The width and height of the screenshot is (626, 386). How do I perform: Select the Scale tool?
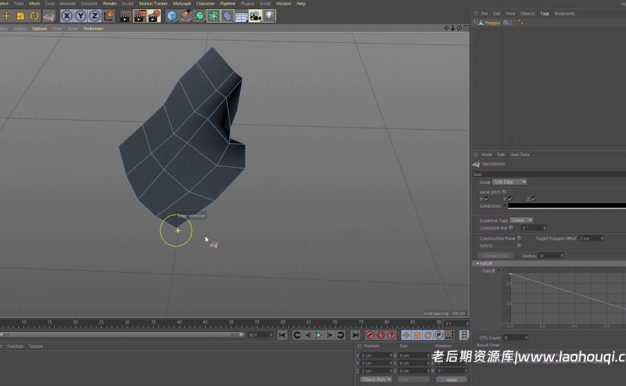pyautogui.click(x=20, y=16)
